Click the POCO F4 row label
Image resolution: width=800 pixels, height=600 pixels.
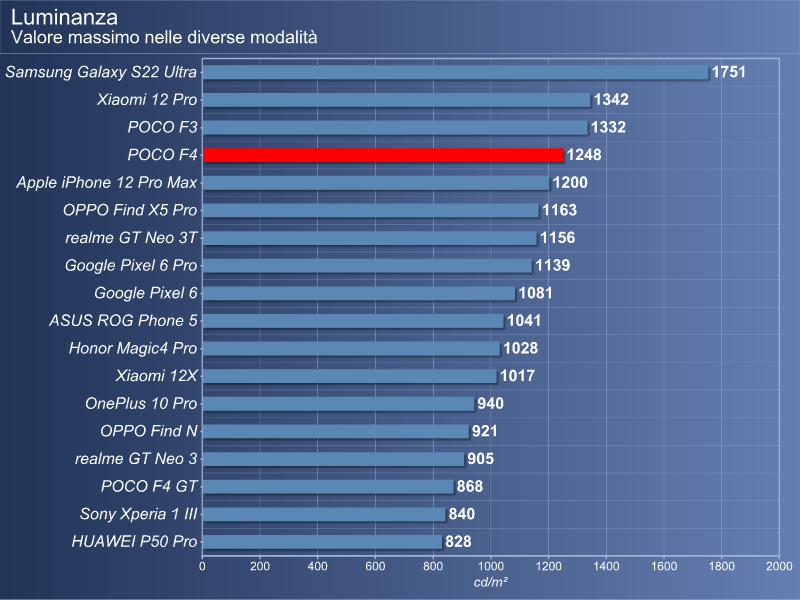pyautogui.click(x=162, y=155)
